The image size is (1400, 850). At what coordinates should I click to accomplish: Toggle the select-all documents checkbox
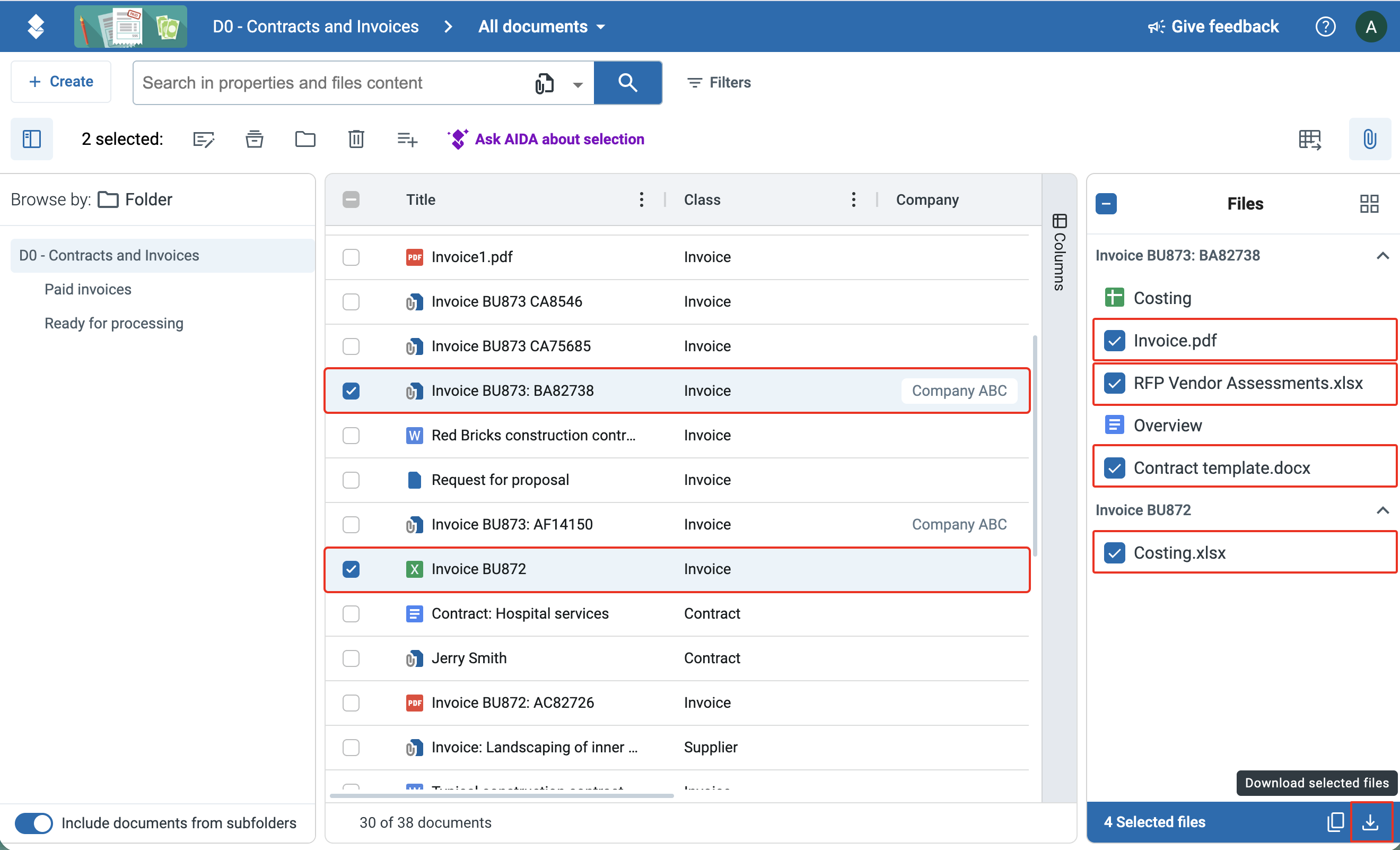pos(351,200)
